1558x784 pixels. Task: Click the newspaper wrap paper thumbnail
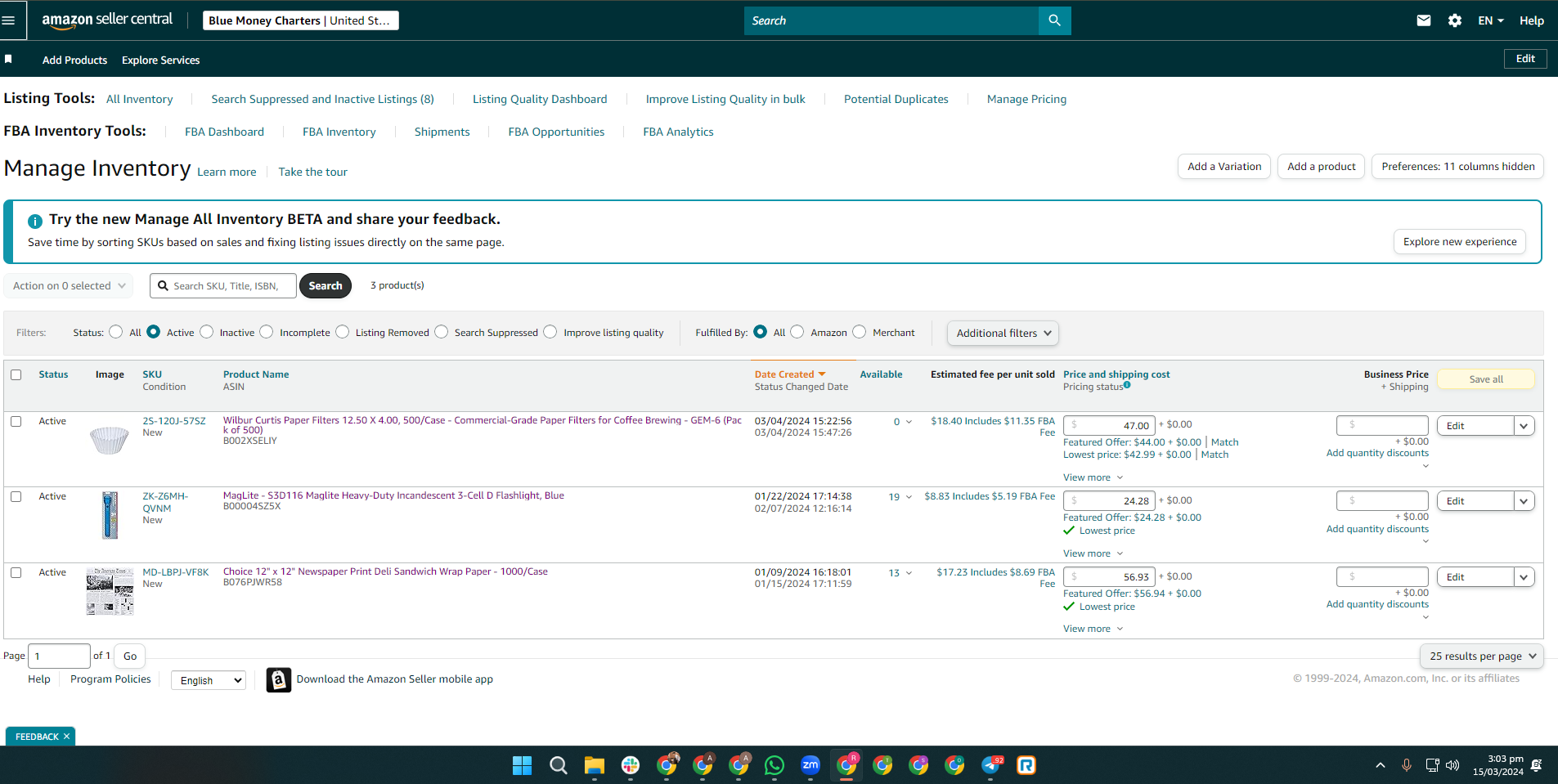(110, 591)
